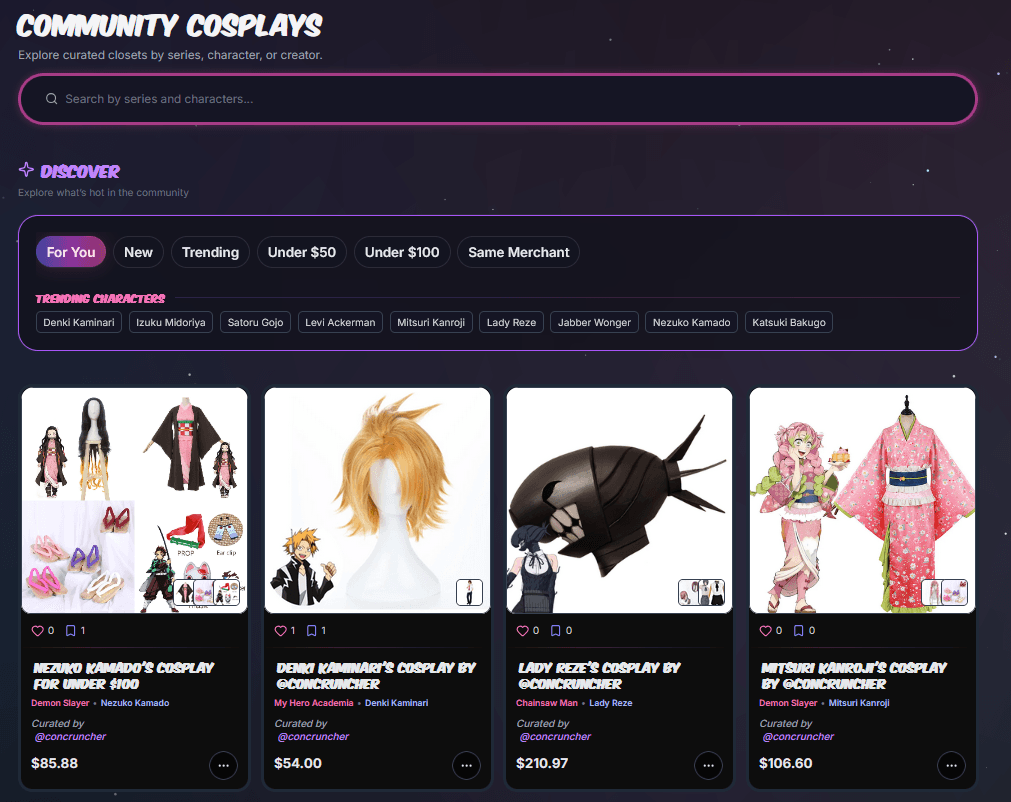Screen dimensions: 1011x802
Task: Open title Nezuko Kamado's Cosplay for Under $100
Action: click(x=123, y=676)
